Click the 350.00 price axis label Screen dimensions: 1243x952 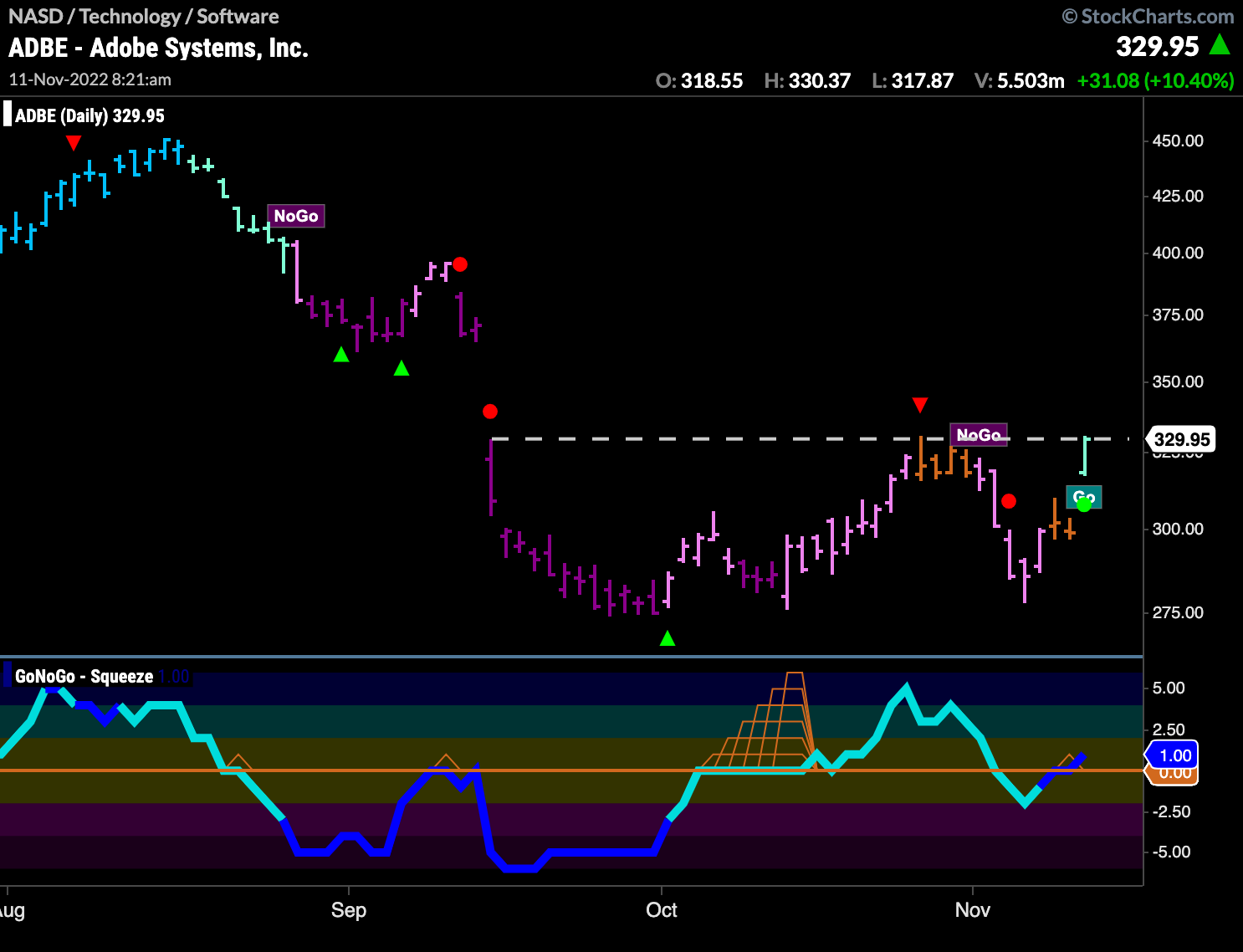[x=1178, y=381]
